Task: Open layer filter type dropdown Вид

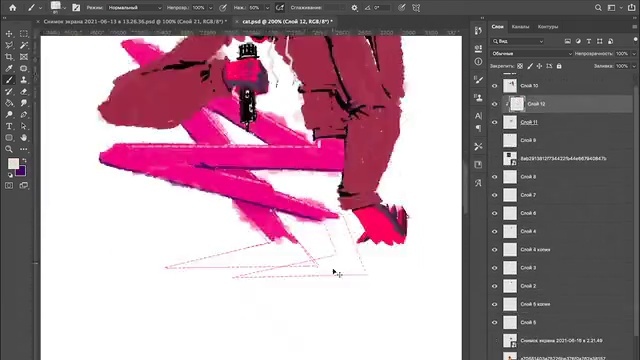Action: coord(518,41)
